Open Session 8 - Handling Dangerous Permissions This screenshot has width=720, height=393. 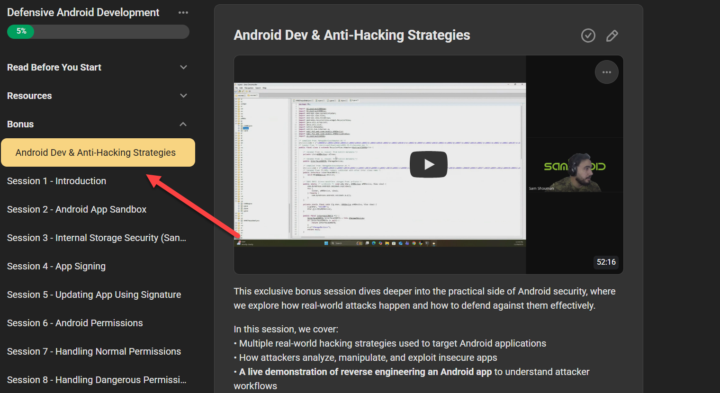(96, 380)
